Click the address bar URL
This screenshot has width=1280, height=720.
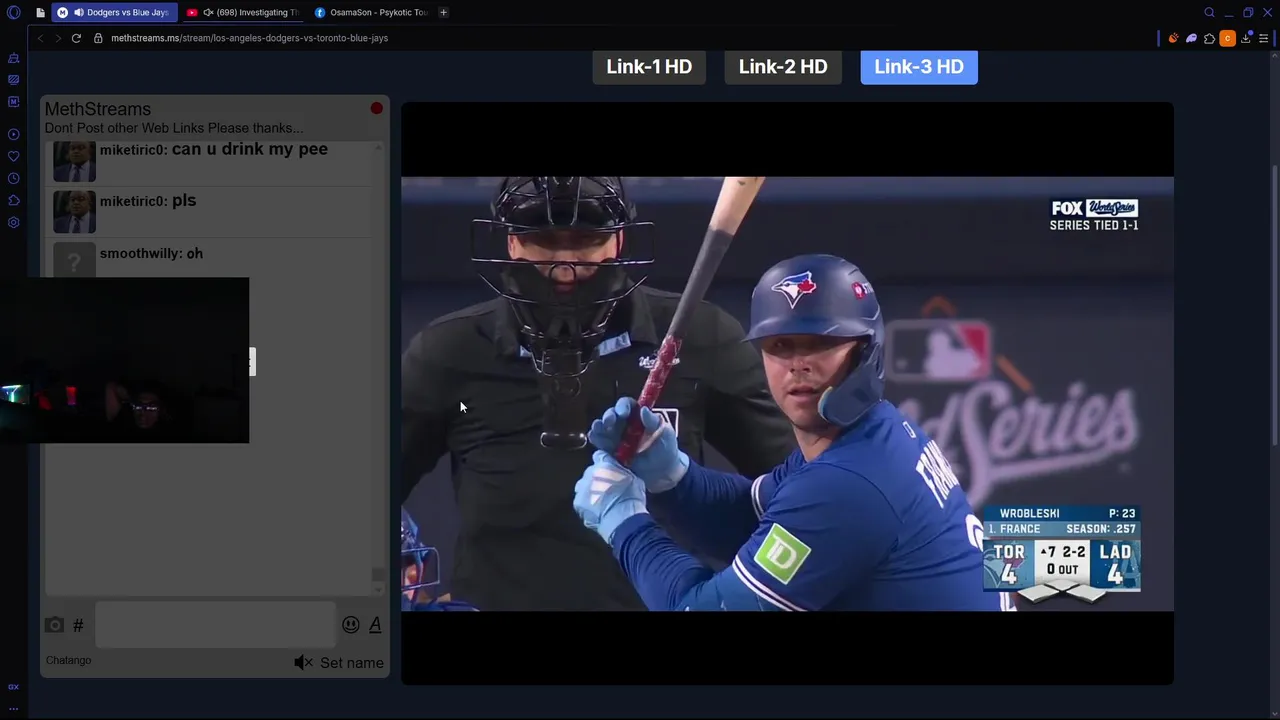tap(250, 38)
